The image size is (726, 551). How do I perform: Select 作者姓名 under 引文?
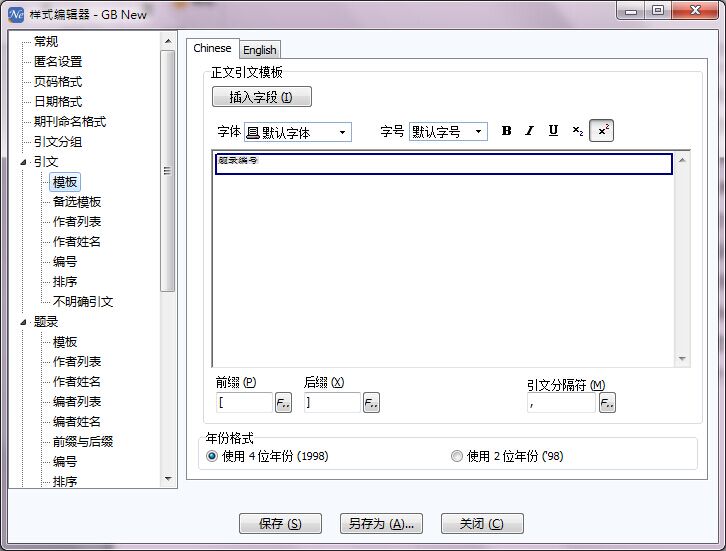click(77, 242)
